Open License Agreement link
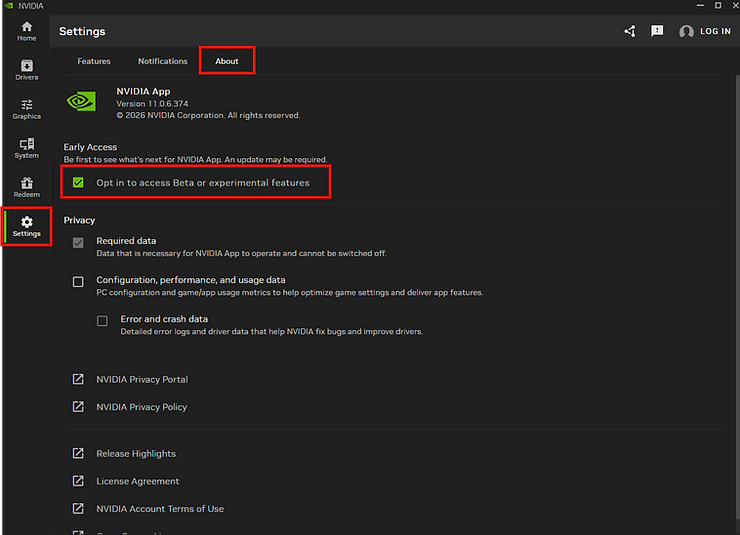 [x=137, y=481]
